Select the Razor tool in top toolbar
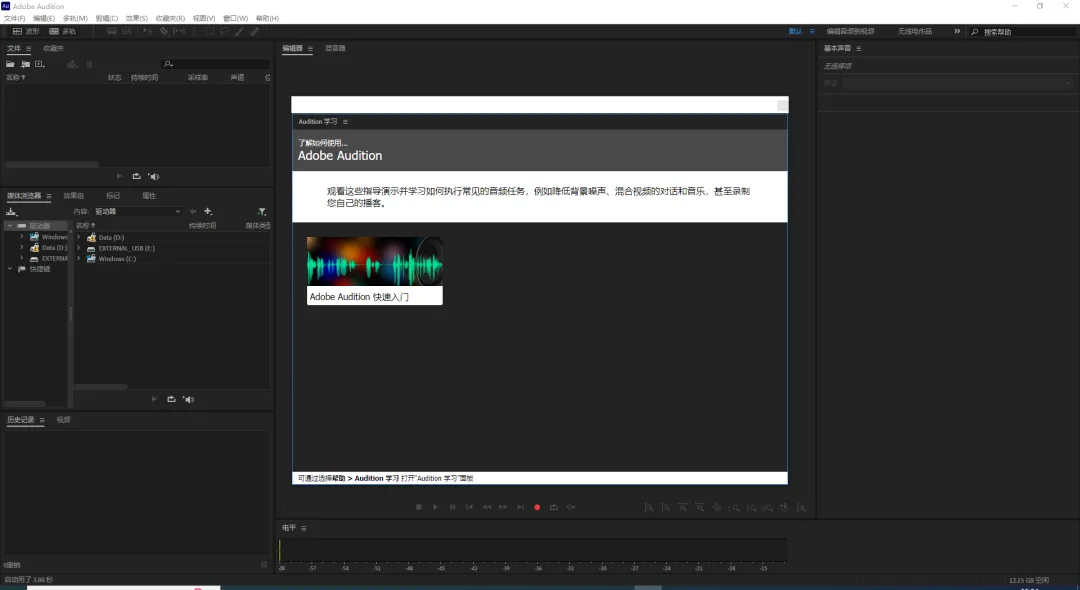The image size is (1080, 590). 164,31
